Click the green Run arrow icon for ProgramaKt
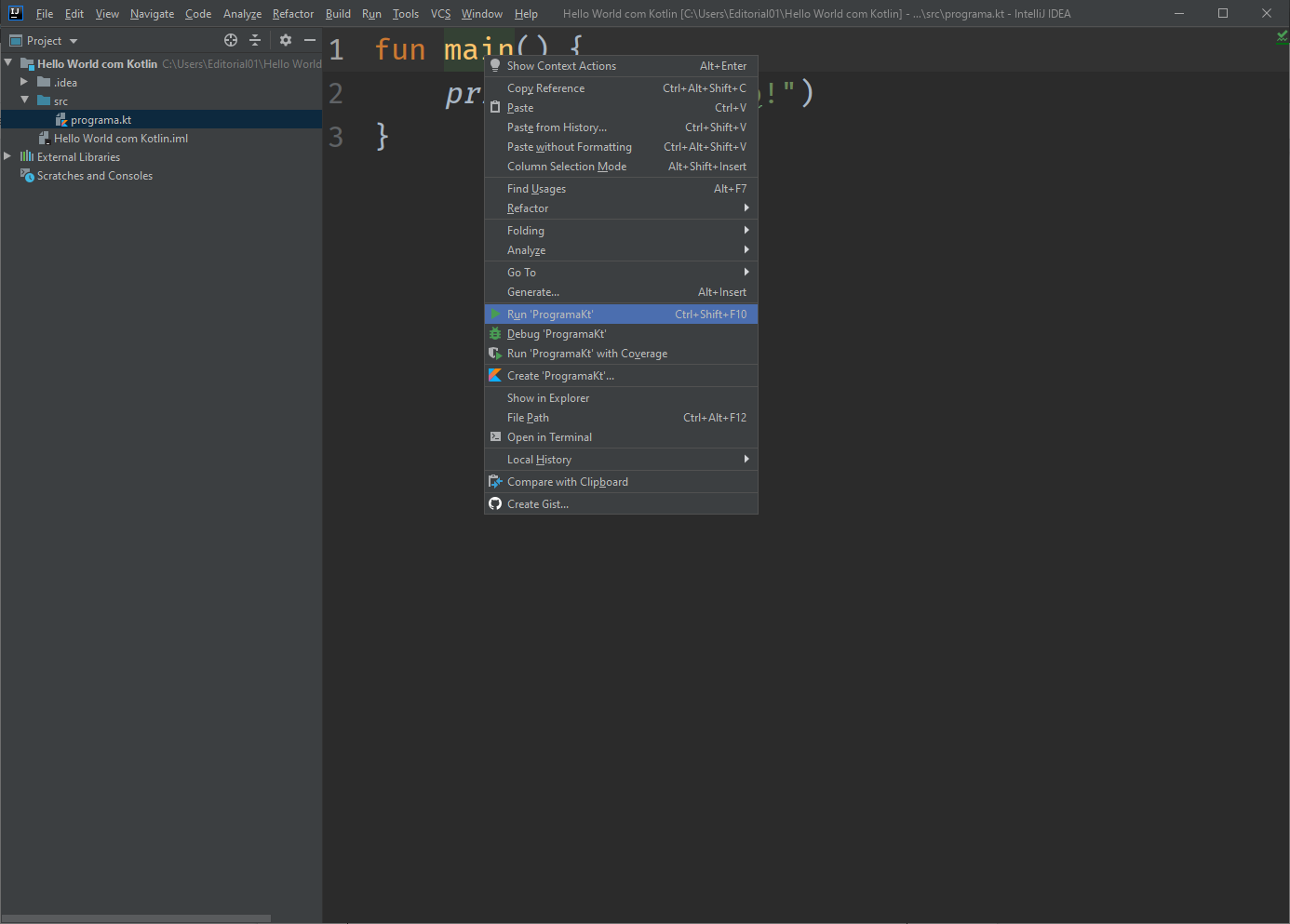Screen dimensions: 1290x924 496,315
